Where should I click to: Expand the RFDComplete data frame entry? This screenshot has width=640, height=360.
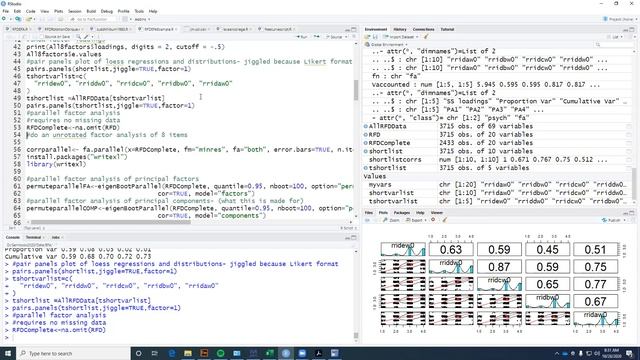point(366,143)
